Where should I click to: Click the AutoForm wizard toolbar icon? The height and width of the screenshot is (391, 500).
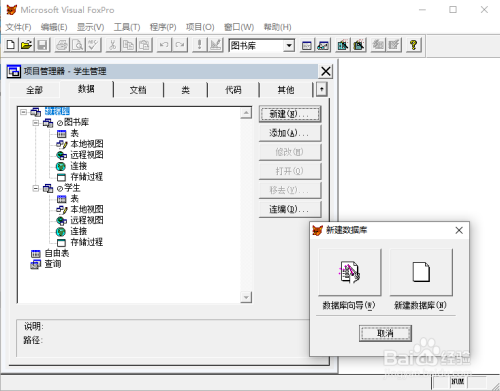click(378, 45)
